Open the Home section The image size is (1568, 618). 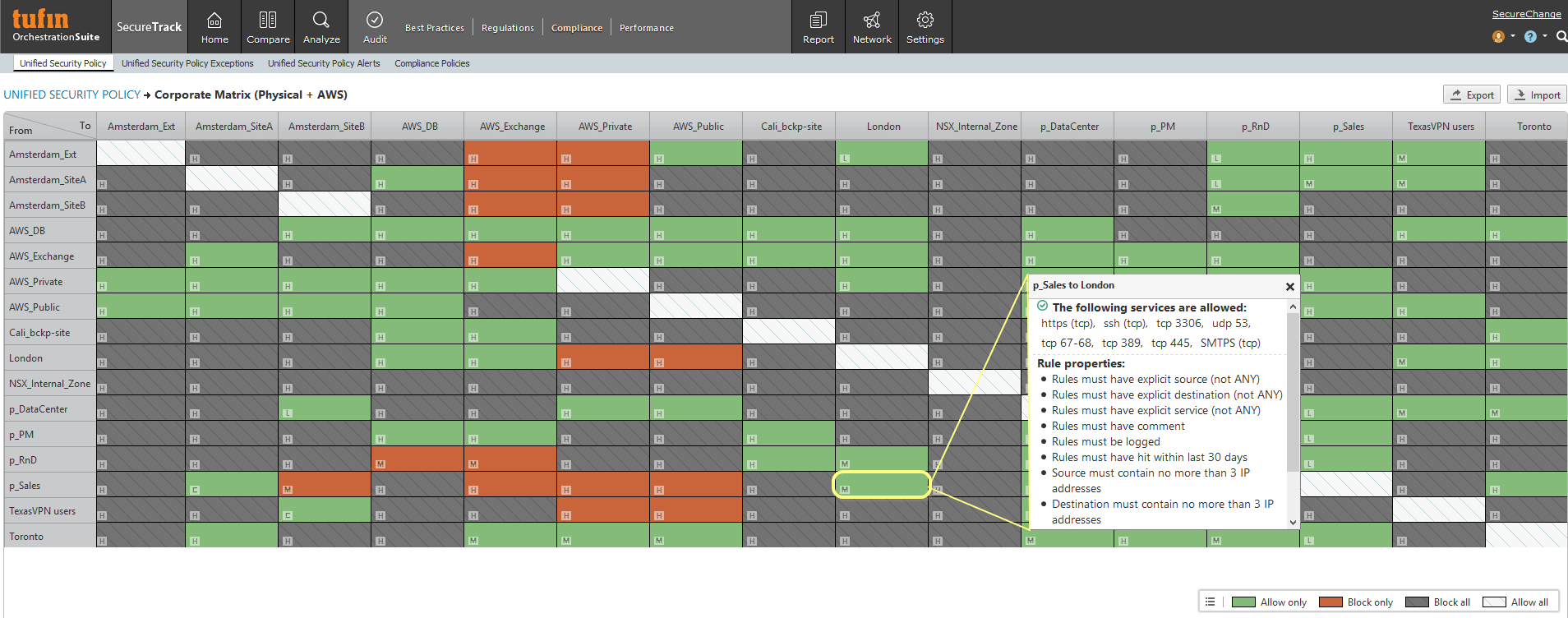pyautogui.click(x=214, y=27)
